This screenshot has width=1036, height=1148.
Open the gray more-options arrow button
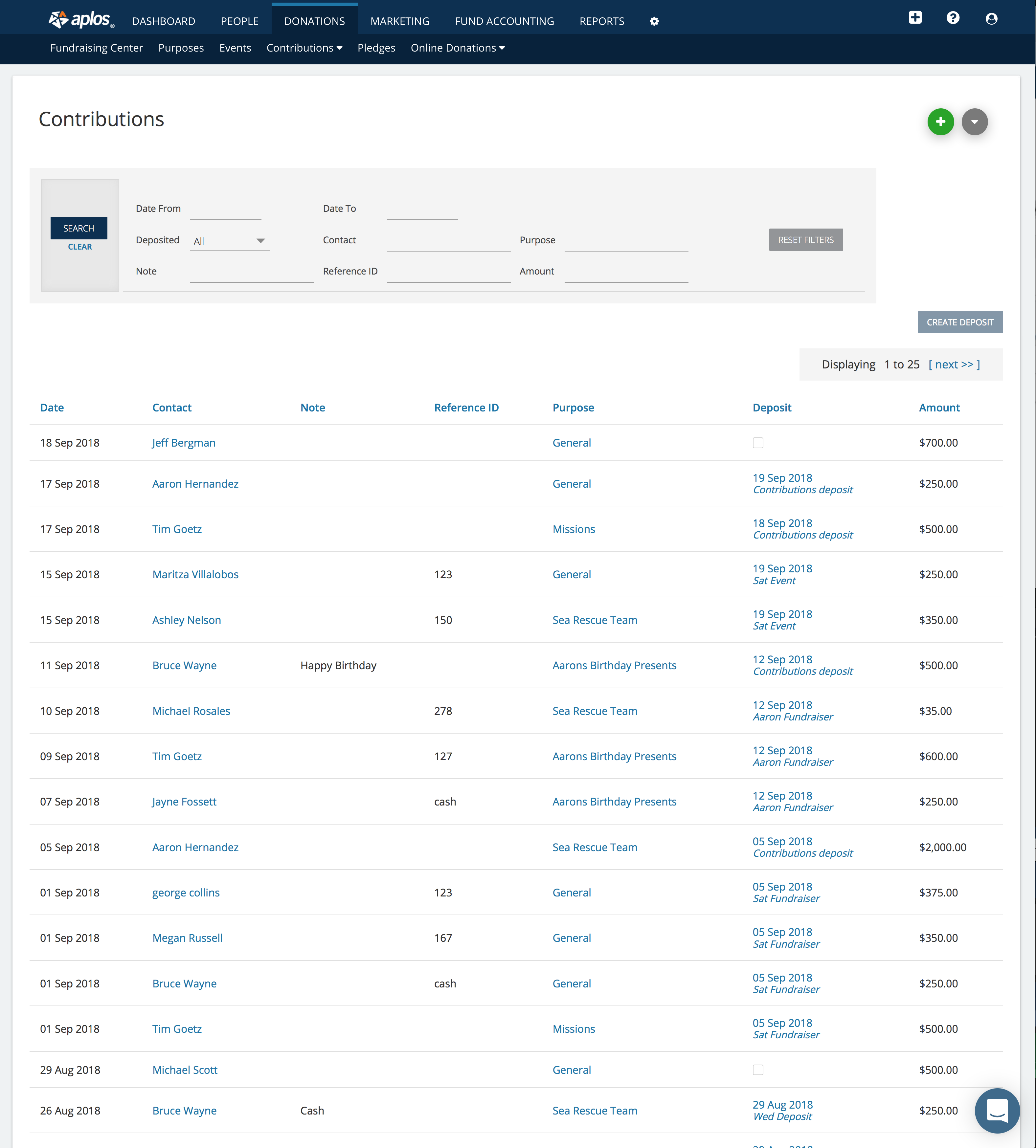(975, 122)
